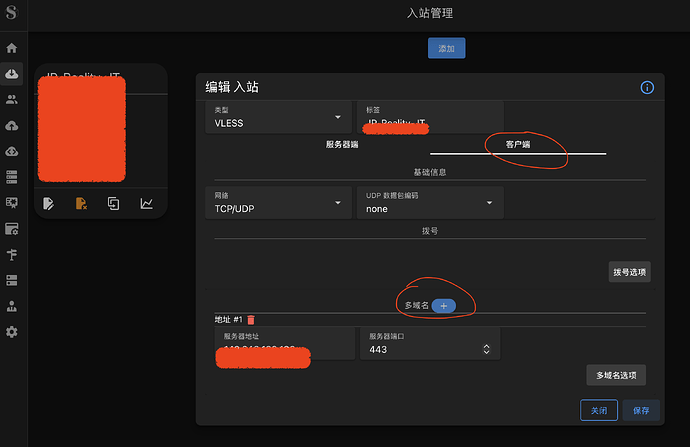Open TLS settings via certificate icon
Viewport: 690px width, 447px height.
tap(12, 203)
